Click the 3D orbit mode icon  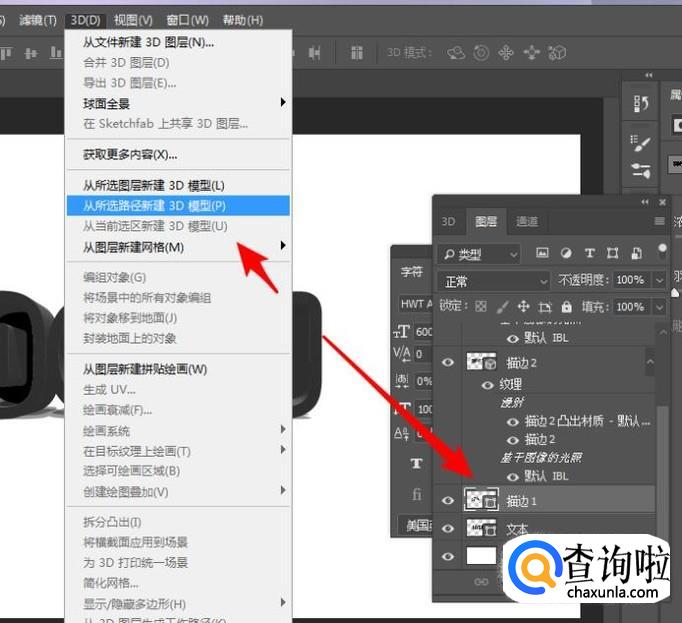coord(456,53)
